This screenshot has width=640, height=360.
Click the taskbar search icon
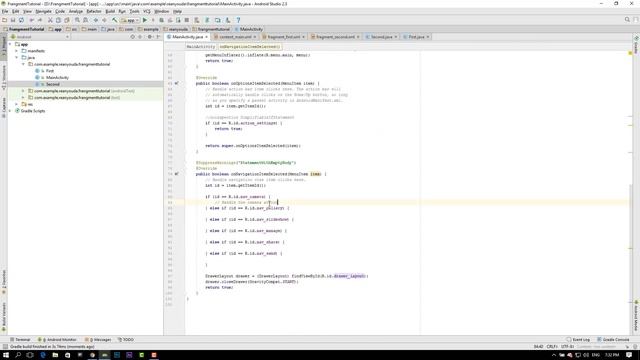18,355
